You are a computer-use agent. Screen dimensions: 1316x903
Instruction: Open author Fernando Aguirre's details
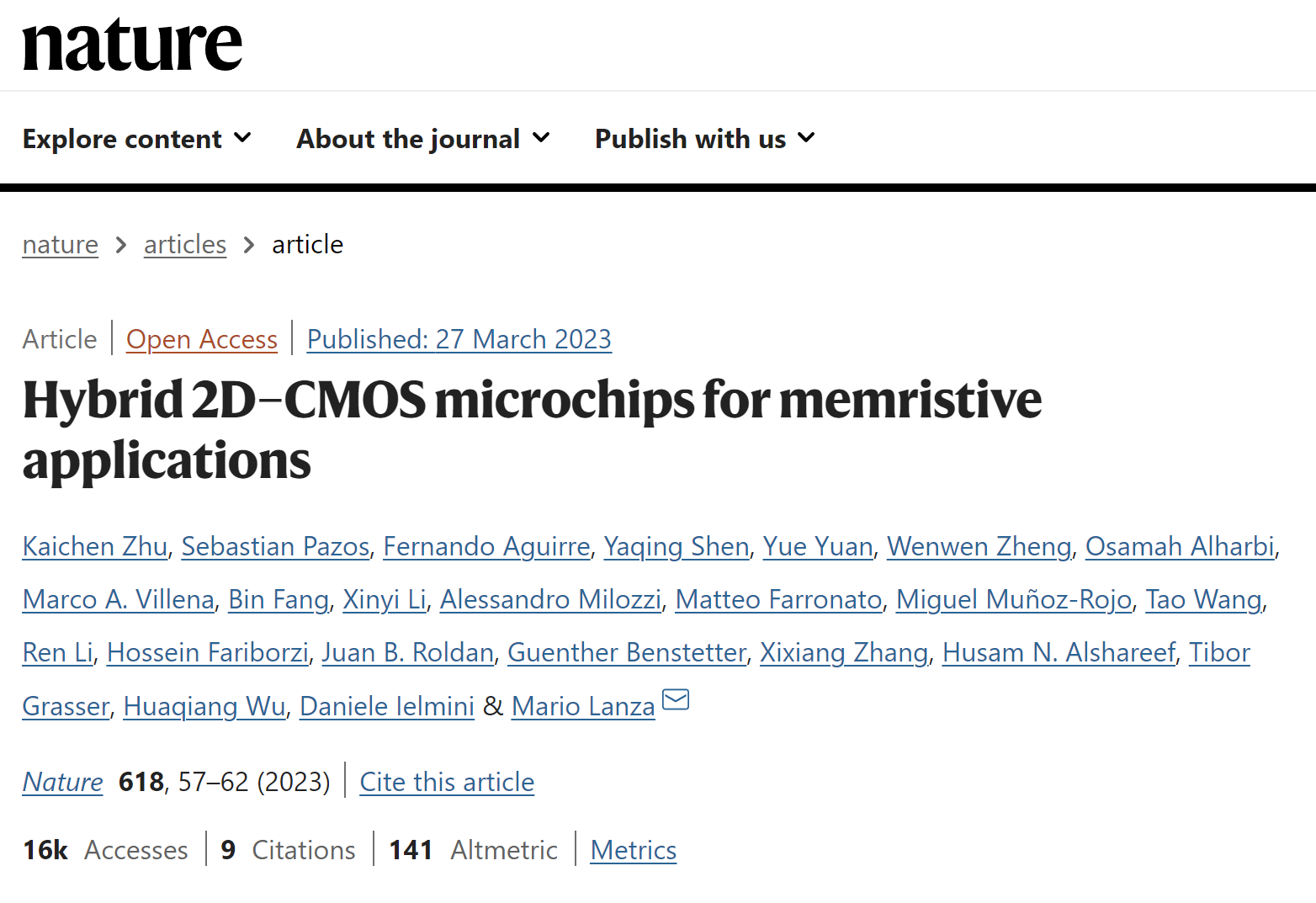tap(486, 546)
